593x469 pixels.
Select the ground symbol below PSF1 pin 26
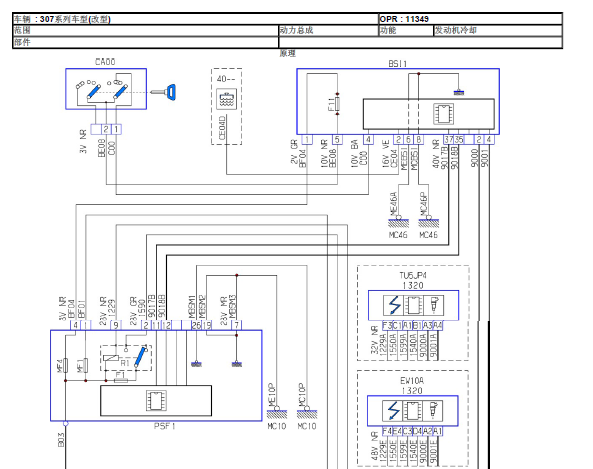point(196,364)
